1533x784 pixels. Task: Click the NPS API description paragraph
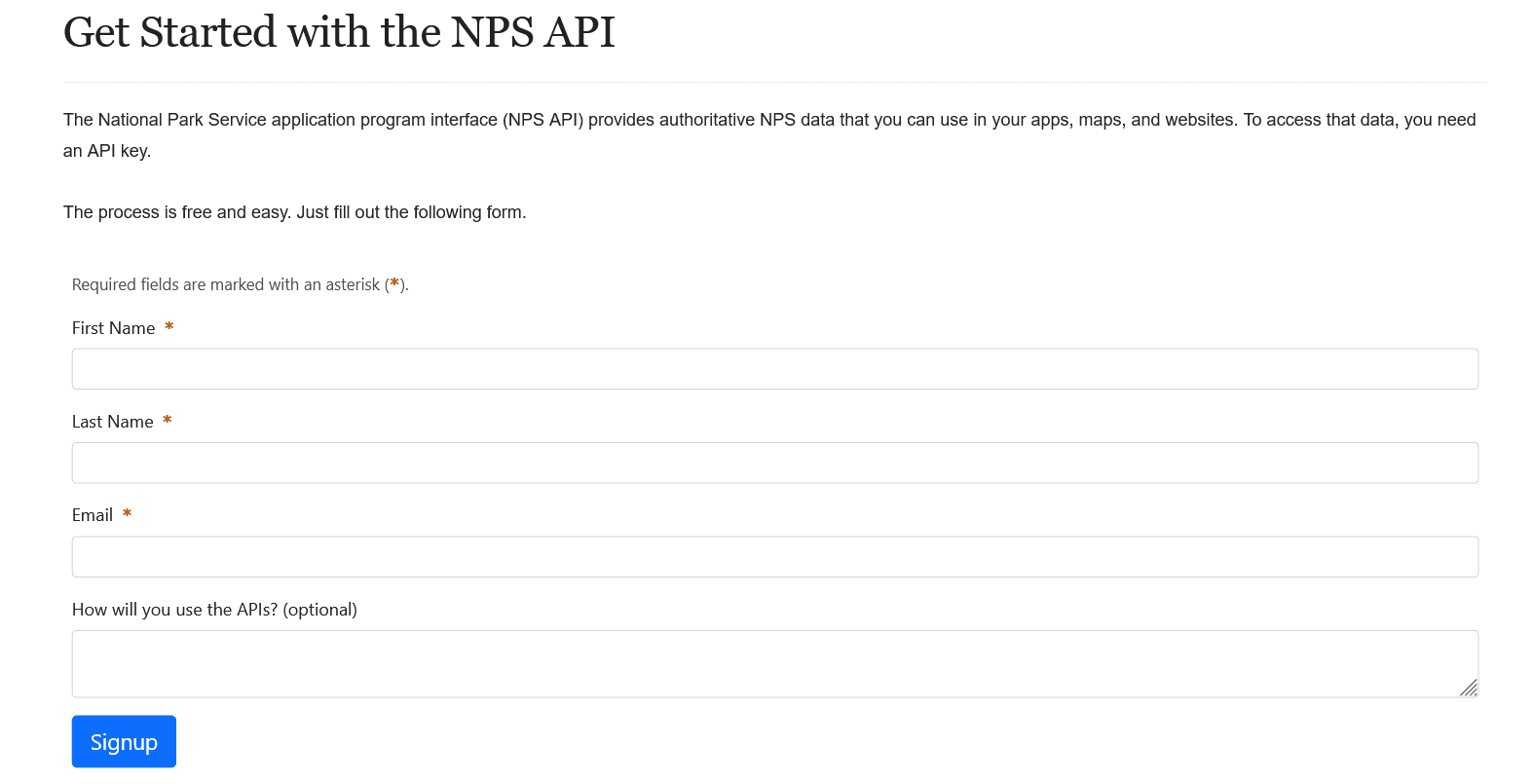click(768, 134)
